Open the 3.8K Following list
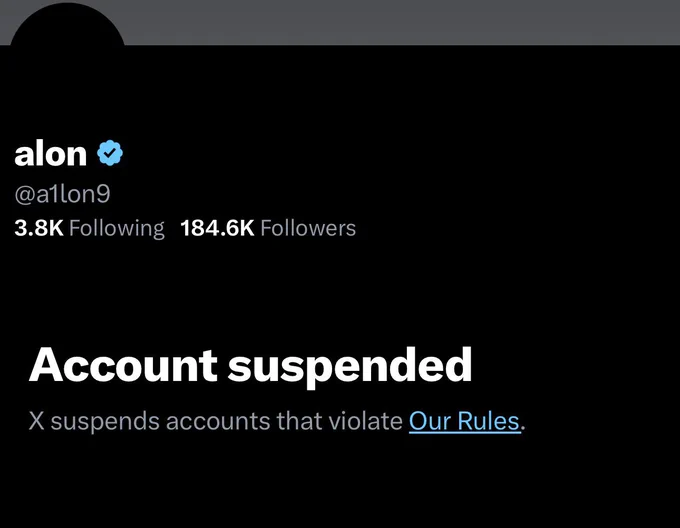The height and width of the screenshot is (528, 680). click(x=89, y=228)
